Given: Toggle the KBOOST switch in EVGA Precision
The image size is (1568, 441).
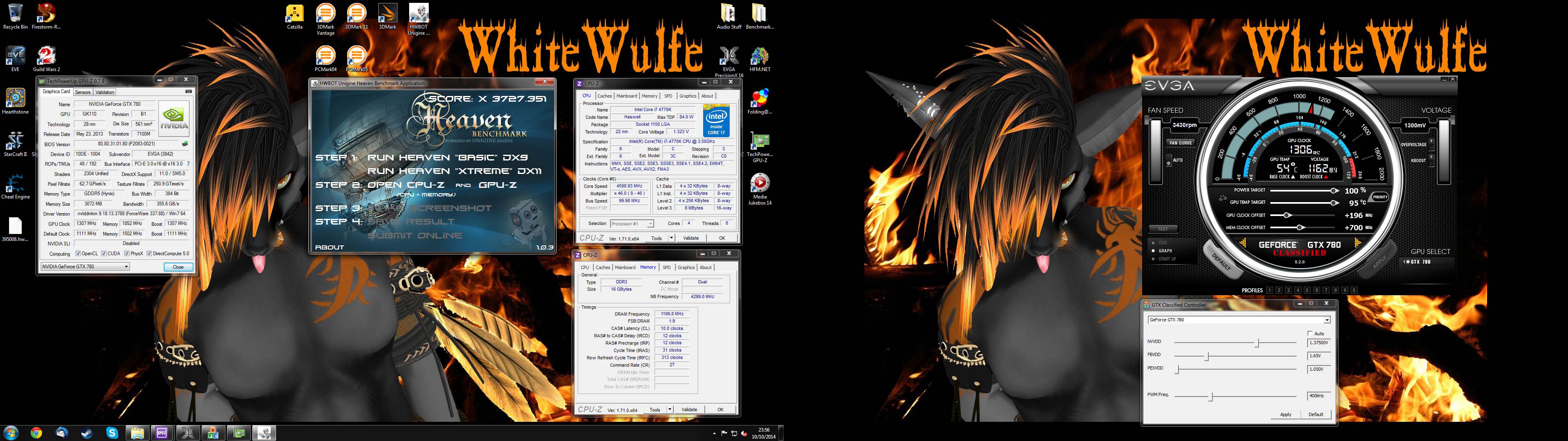Looking at the screenshot, I should 1432,160.
